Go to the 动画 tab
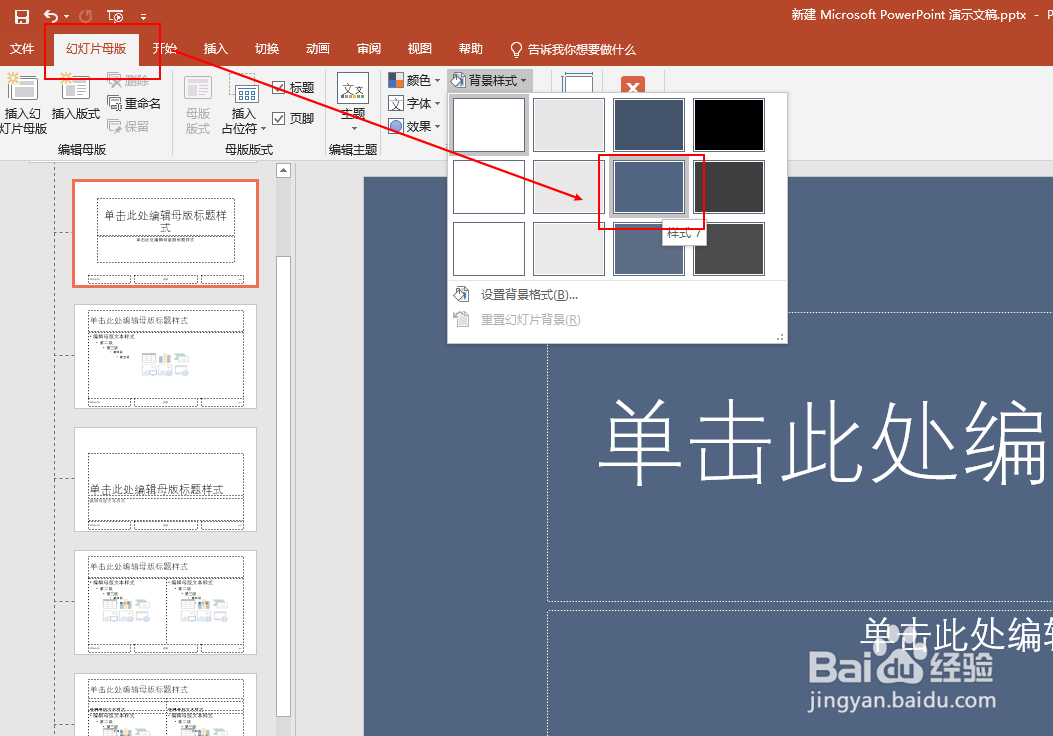The image size is (1053, 736). click(x=318, y=48)
